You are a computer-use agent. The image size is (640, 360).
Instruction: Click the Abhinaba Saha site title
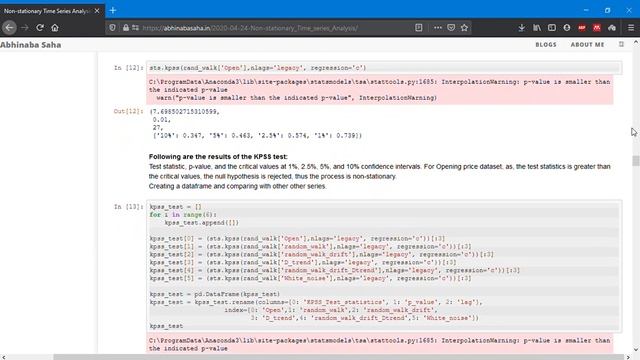[x=31, y=45]
